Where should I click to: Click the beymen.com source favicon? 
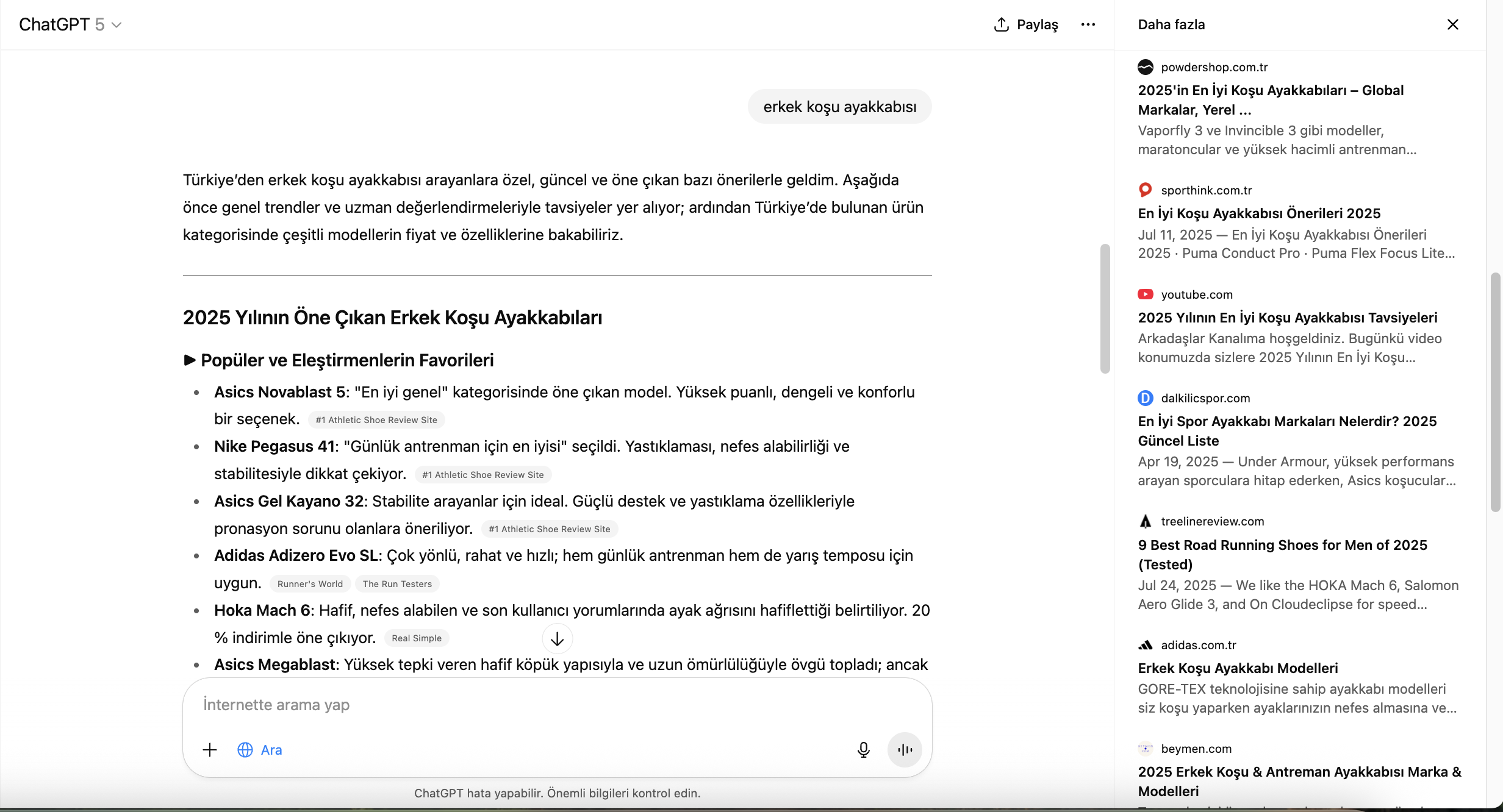pyautogui.click(x=1146, y=749)
